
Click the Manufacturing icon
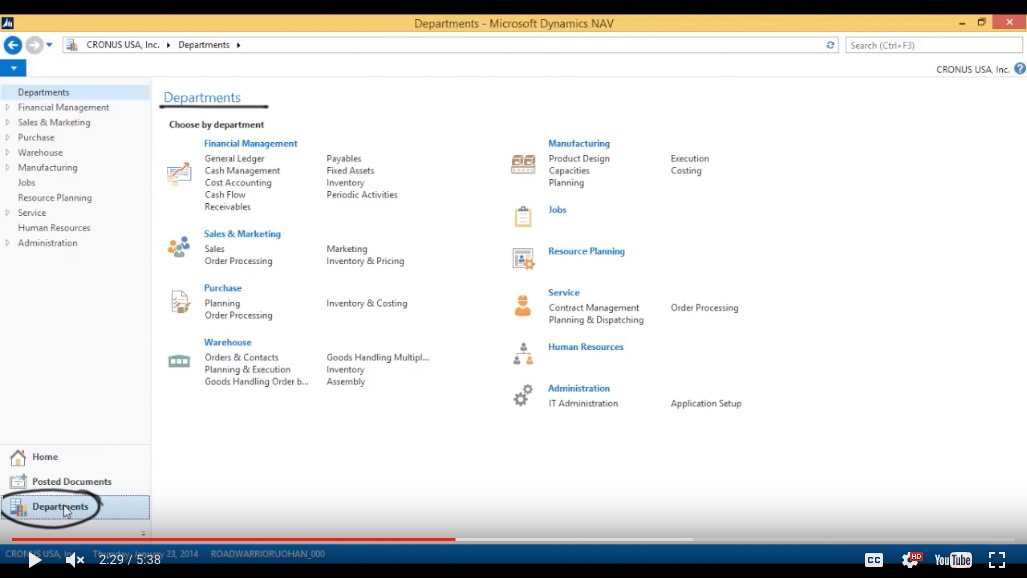[x=523, y=164]
